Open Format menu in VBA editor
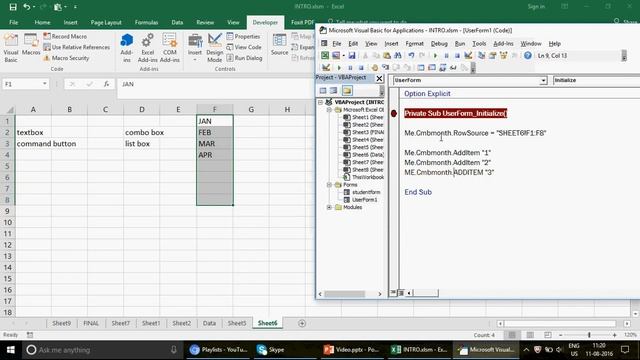Screen dimensions: 640x360 (x=414, y=43)
